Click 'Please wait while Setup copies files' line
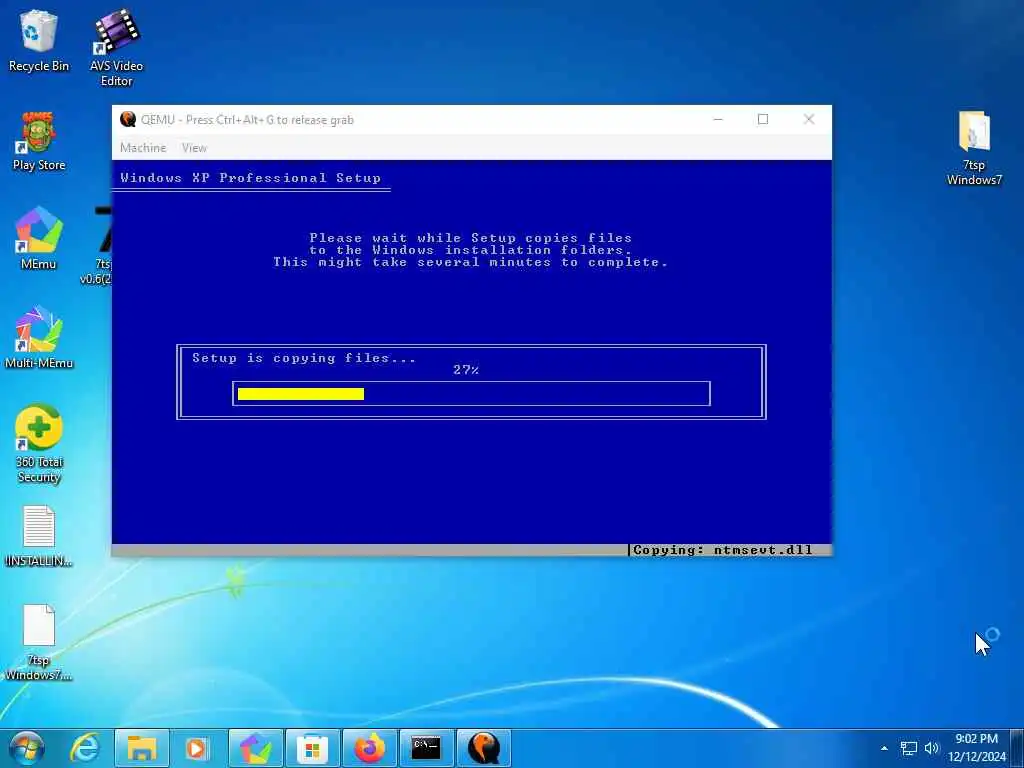 (x=470, y=238)
